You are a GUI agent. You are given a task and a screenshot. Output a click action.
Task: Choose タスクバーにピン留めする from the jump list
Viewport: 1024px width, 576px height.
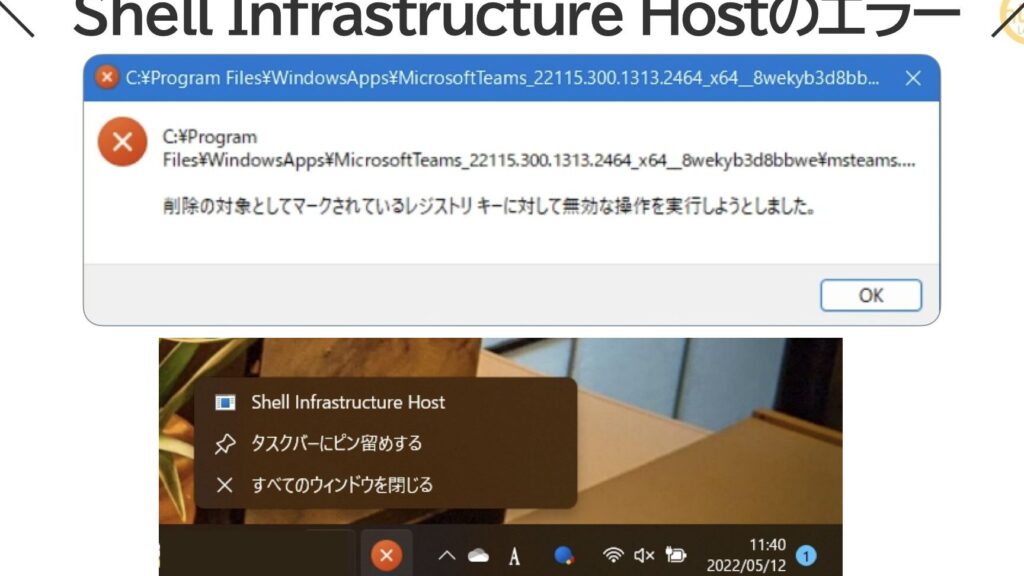[x=385, y=443]
